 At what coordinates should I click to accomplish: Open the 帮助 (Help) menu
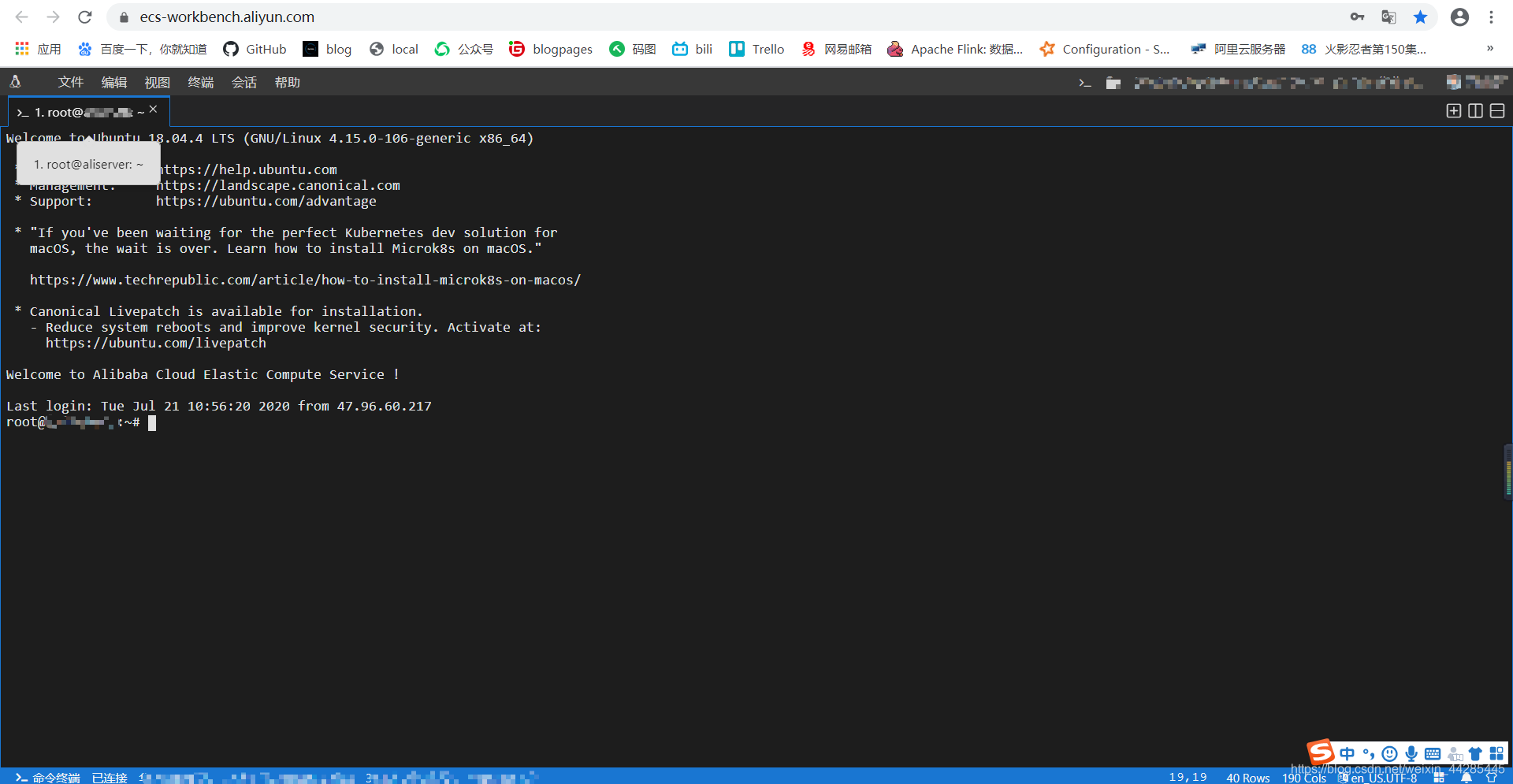tap(287, 82)
